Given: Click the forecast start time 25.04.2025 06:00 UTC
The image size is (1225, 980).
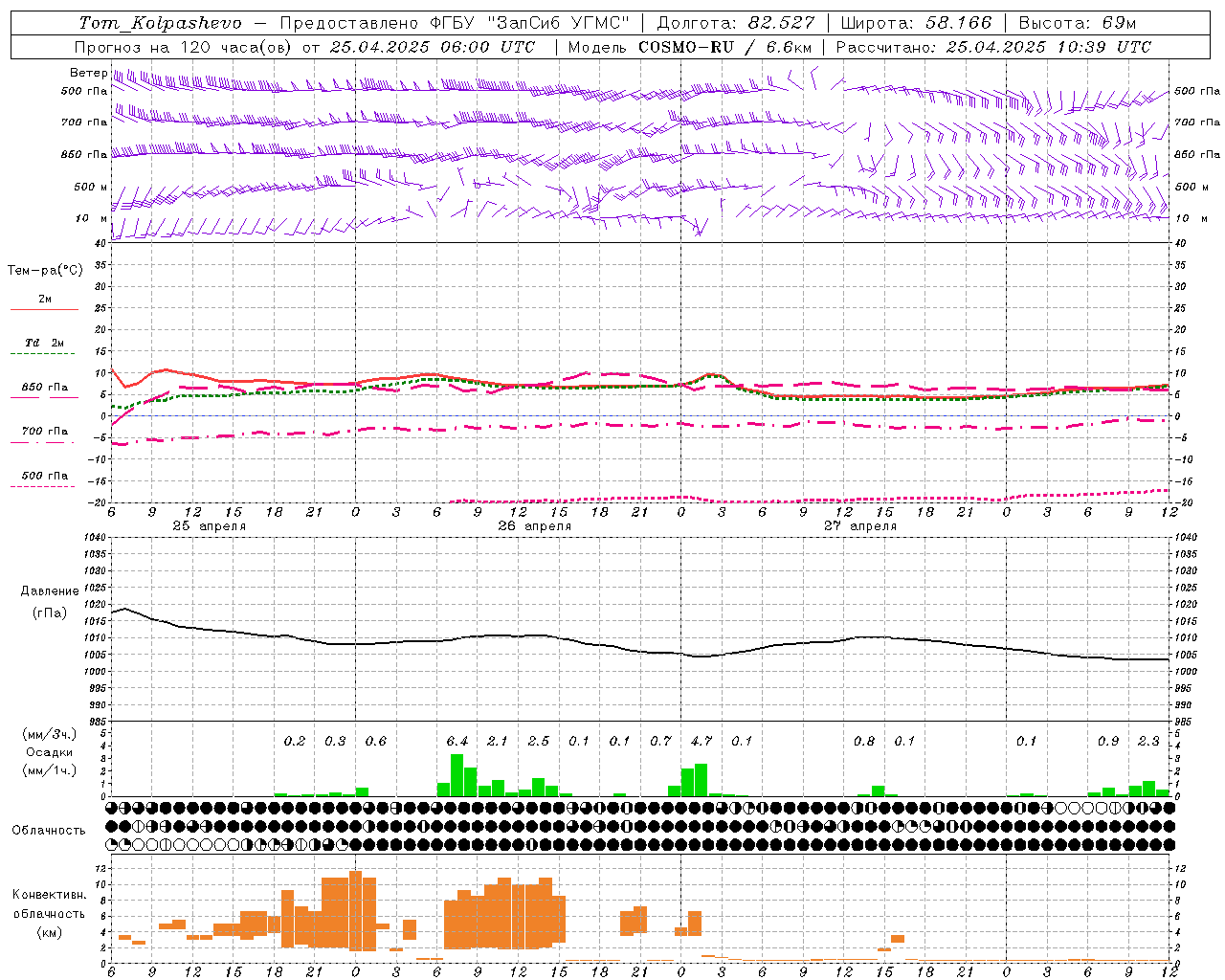Looking at the screenshot, I should pyautogui.click(x=433, y=47).
